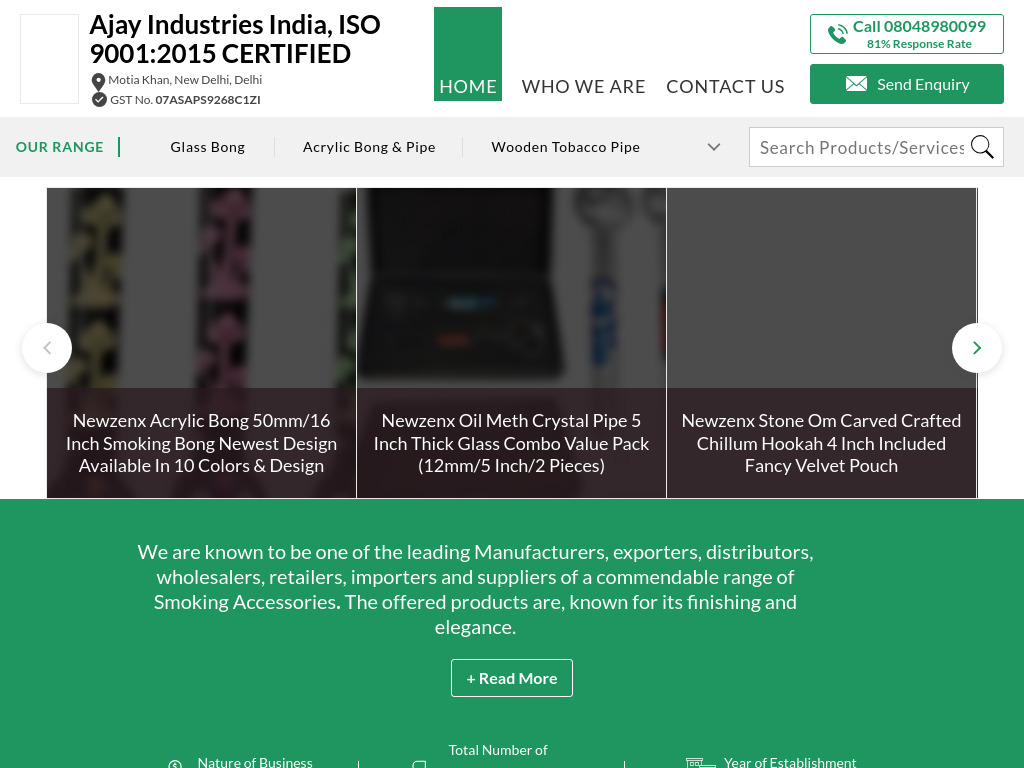Select Wooden Tobacco Pipe category
This screenshot has width=1024, height=768.
pos(566,147)
